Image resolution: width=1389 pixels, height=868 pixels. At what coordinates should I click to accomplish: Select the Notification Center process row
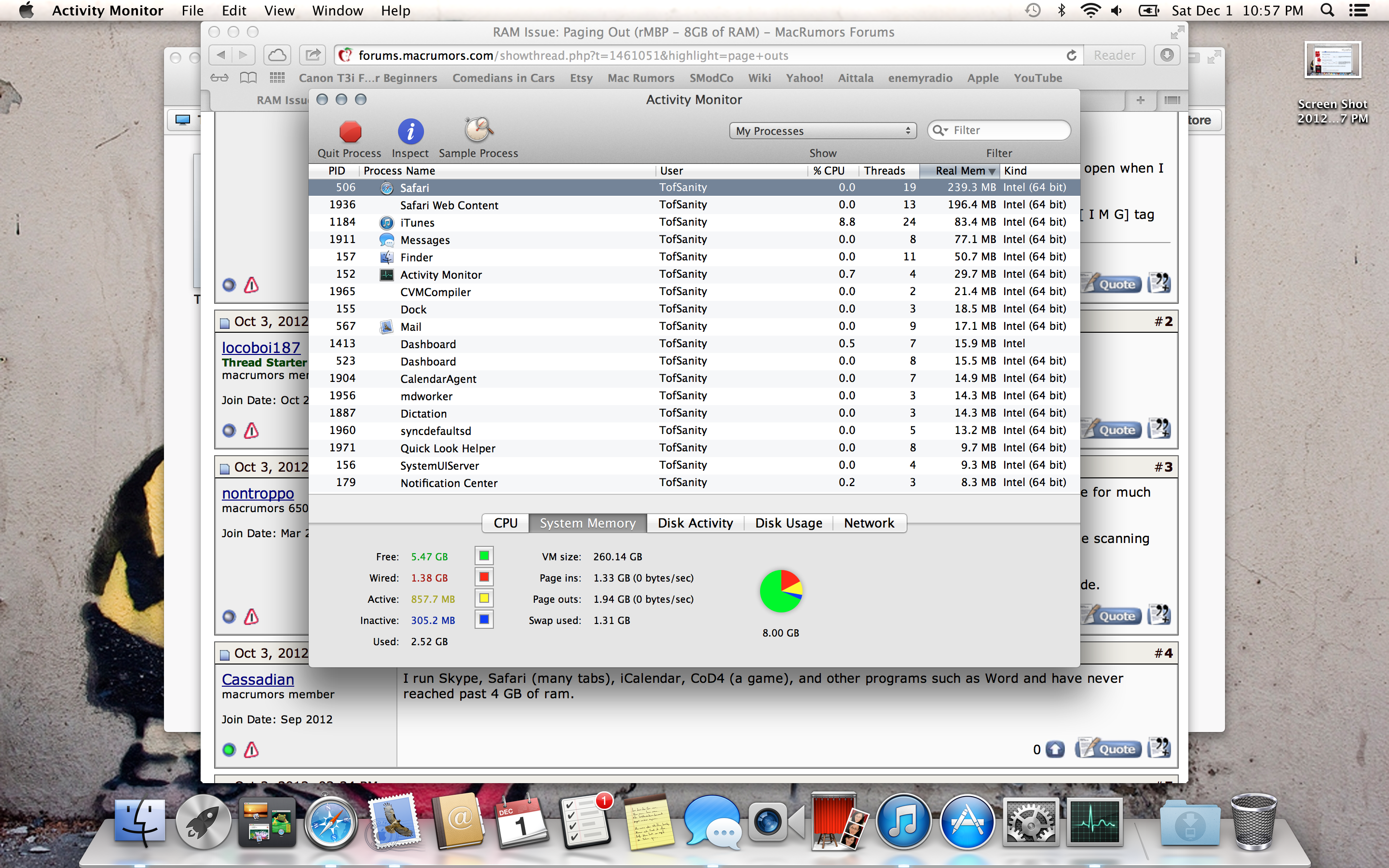coord(694,483)
